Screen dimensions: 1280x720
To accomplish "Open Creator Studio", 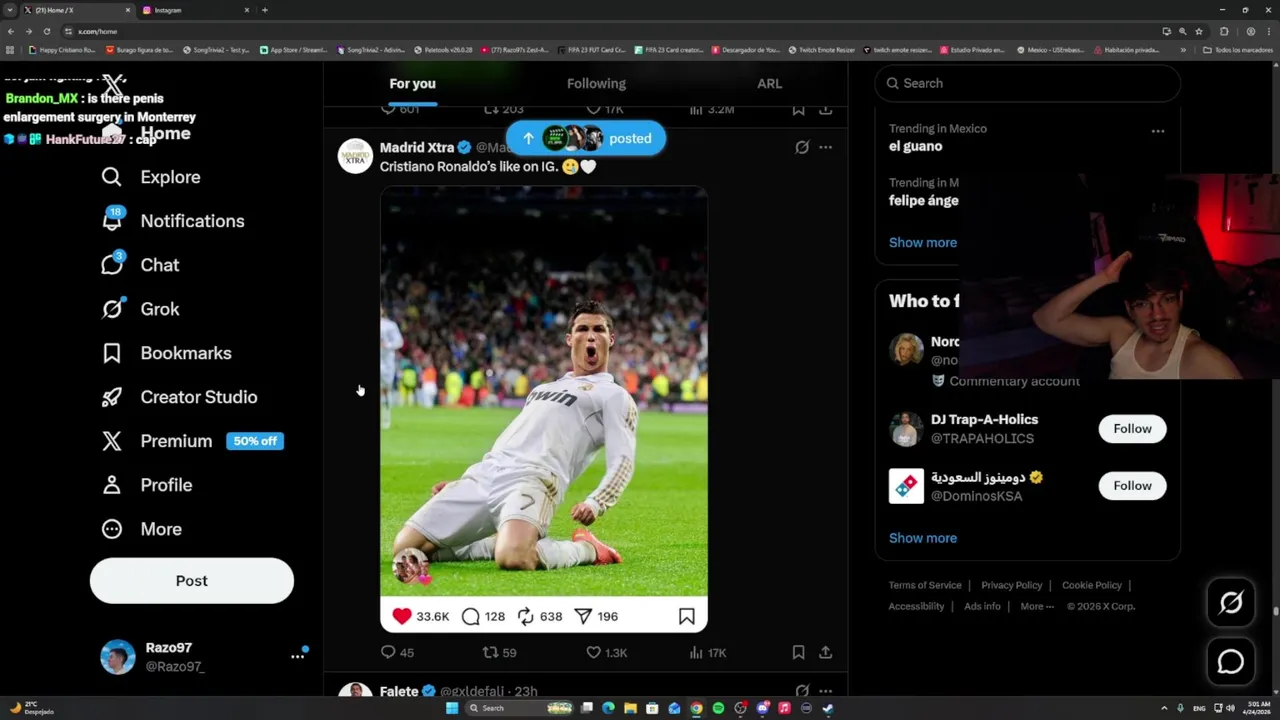I will coord(179,397).
